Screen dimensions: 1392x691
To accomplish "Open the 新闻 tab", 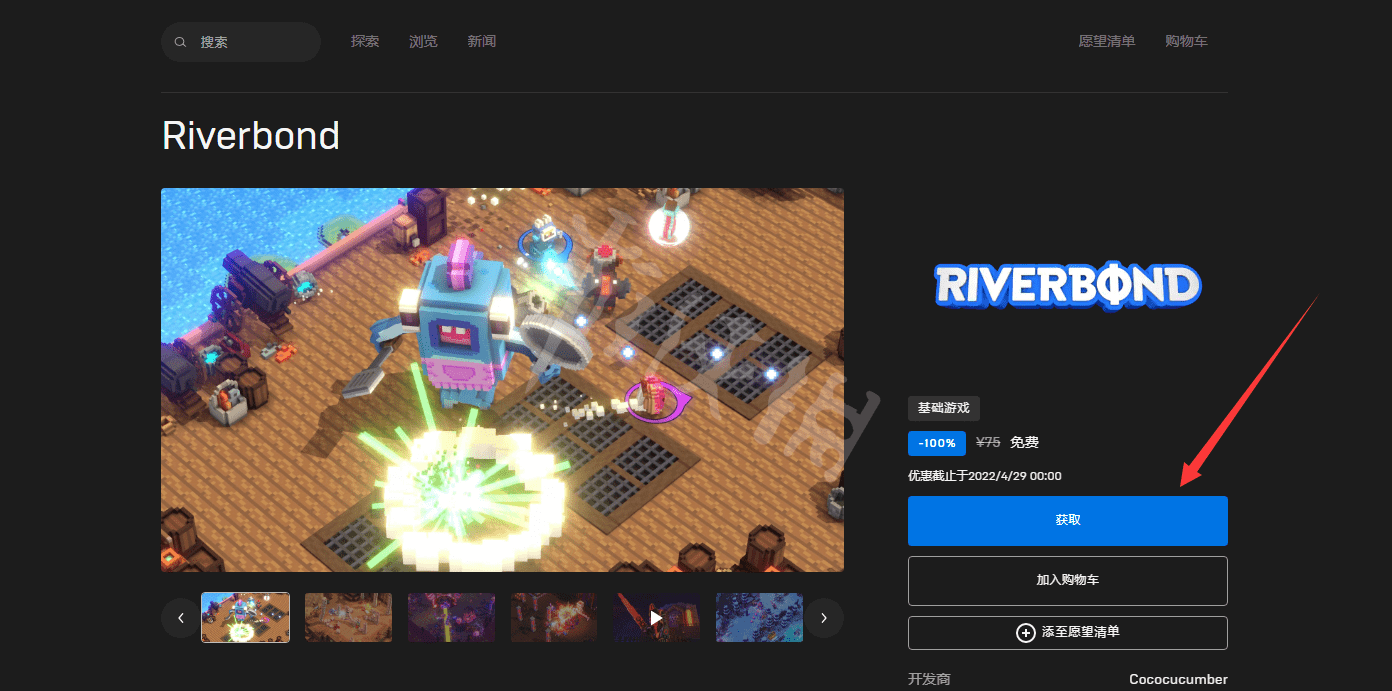I will point(482,41).
